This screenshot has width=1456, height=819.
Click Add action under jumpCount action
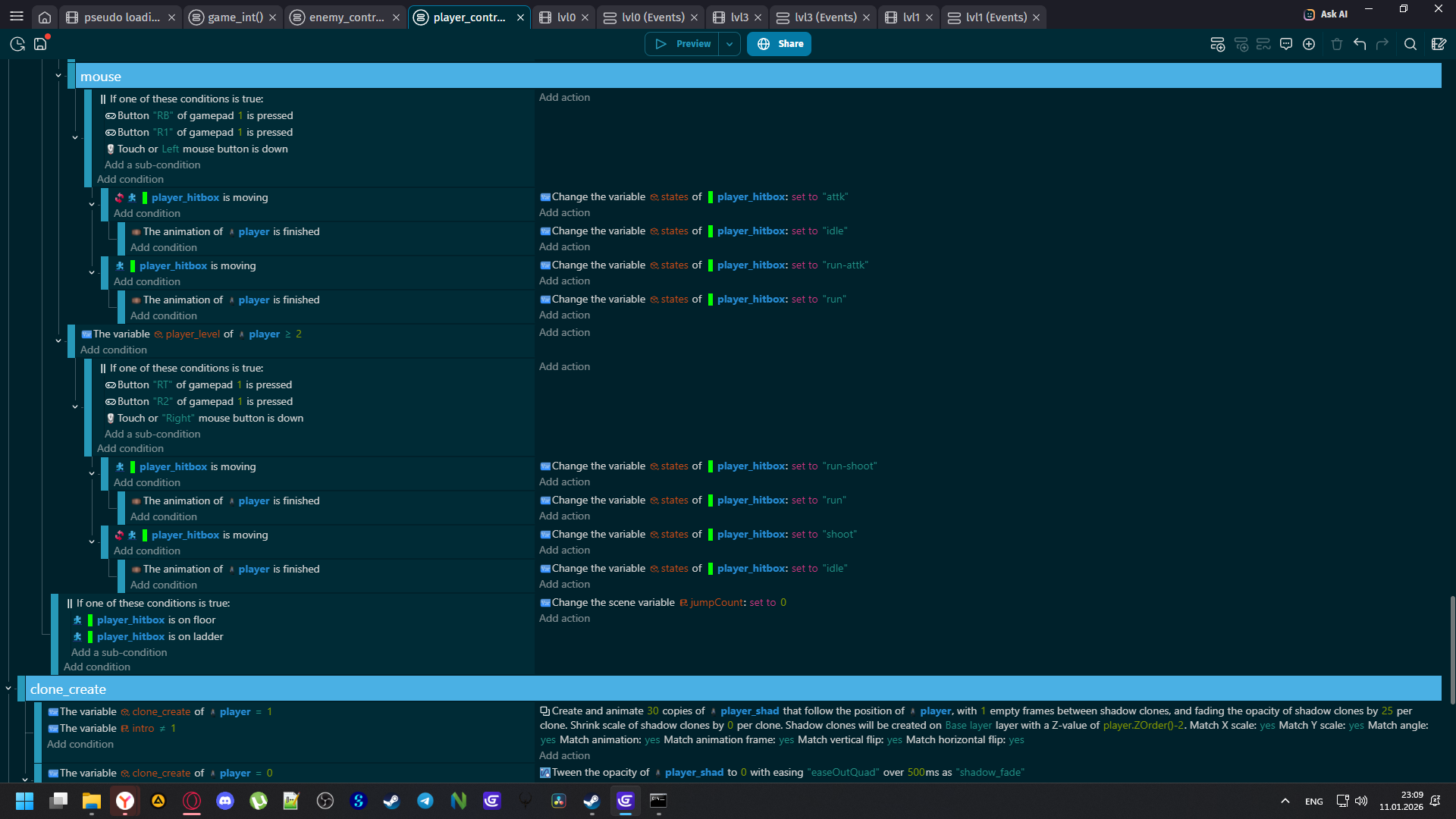564,618
